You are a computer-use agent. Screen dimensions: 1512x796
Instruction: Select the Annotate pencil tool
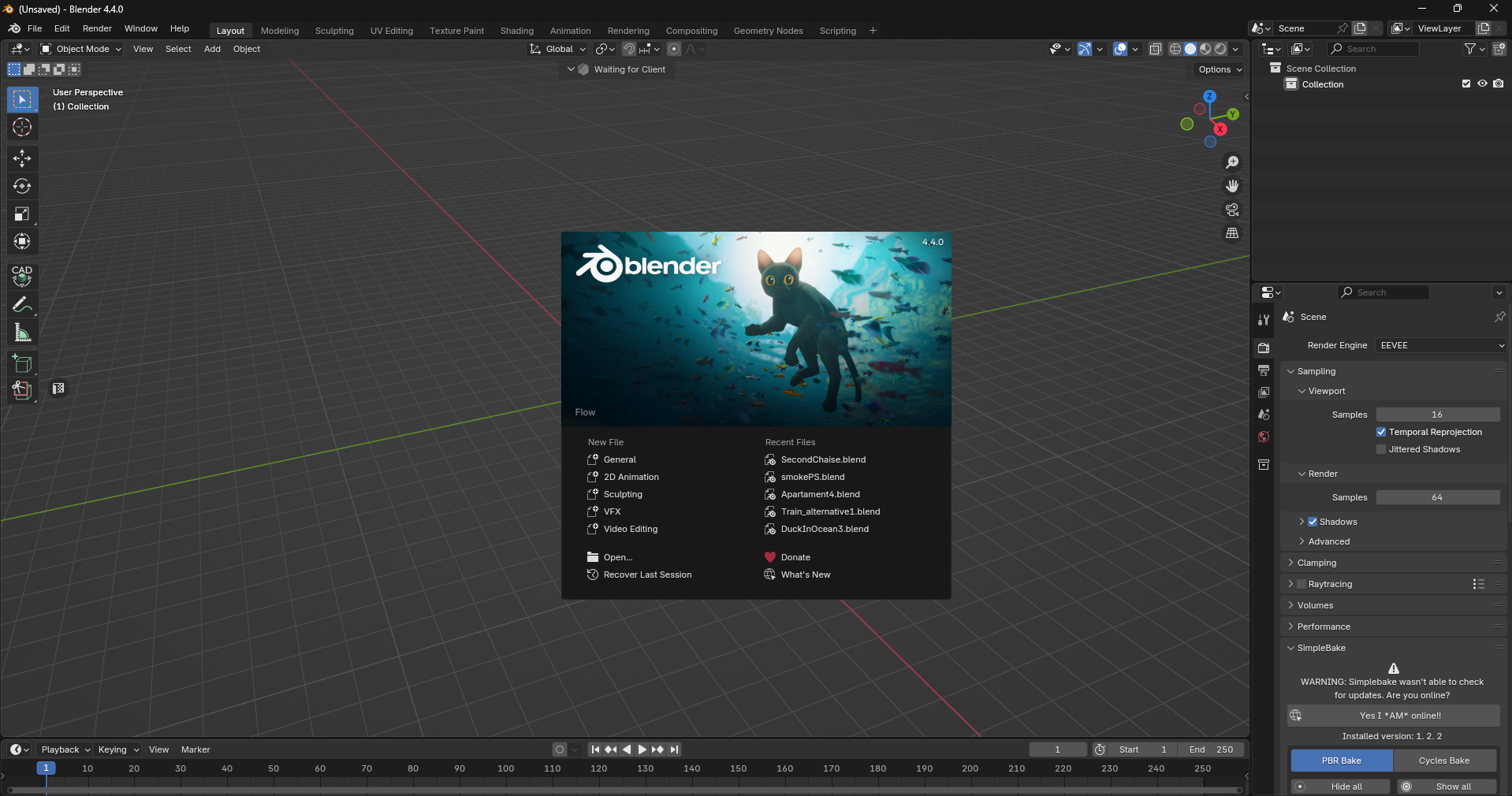coord(22,305)
